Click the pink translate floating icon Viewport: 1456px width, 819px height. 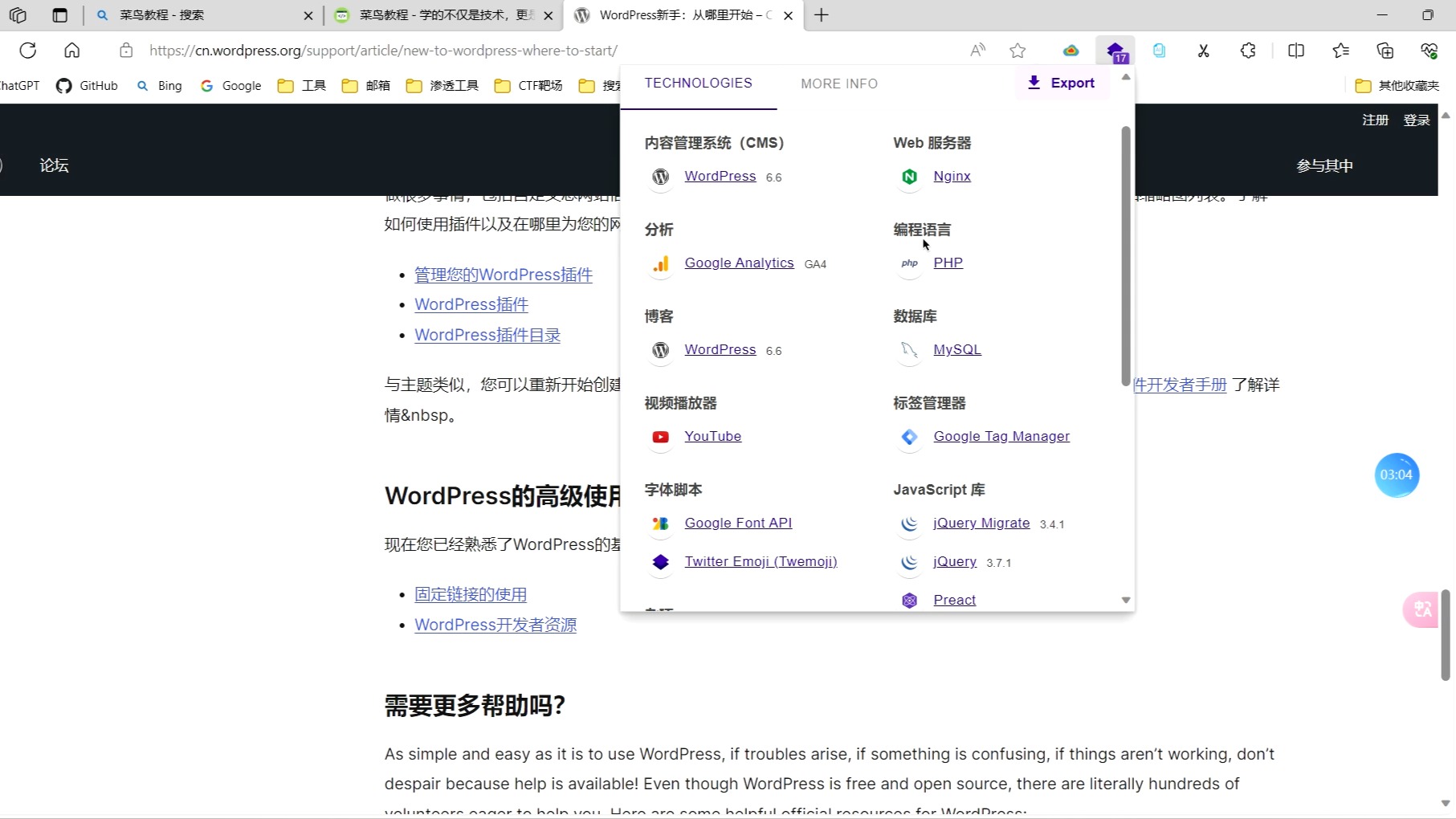pos(1422,609)
